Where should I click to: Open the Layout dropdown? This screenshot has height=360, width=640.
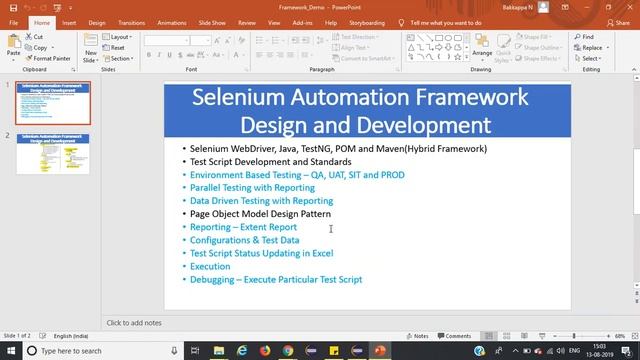coord(117,37)
